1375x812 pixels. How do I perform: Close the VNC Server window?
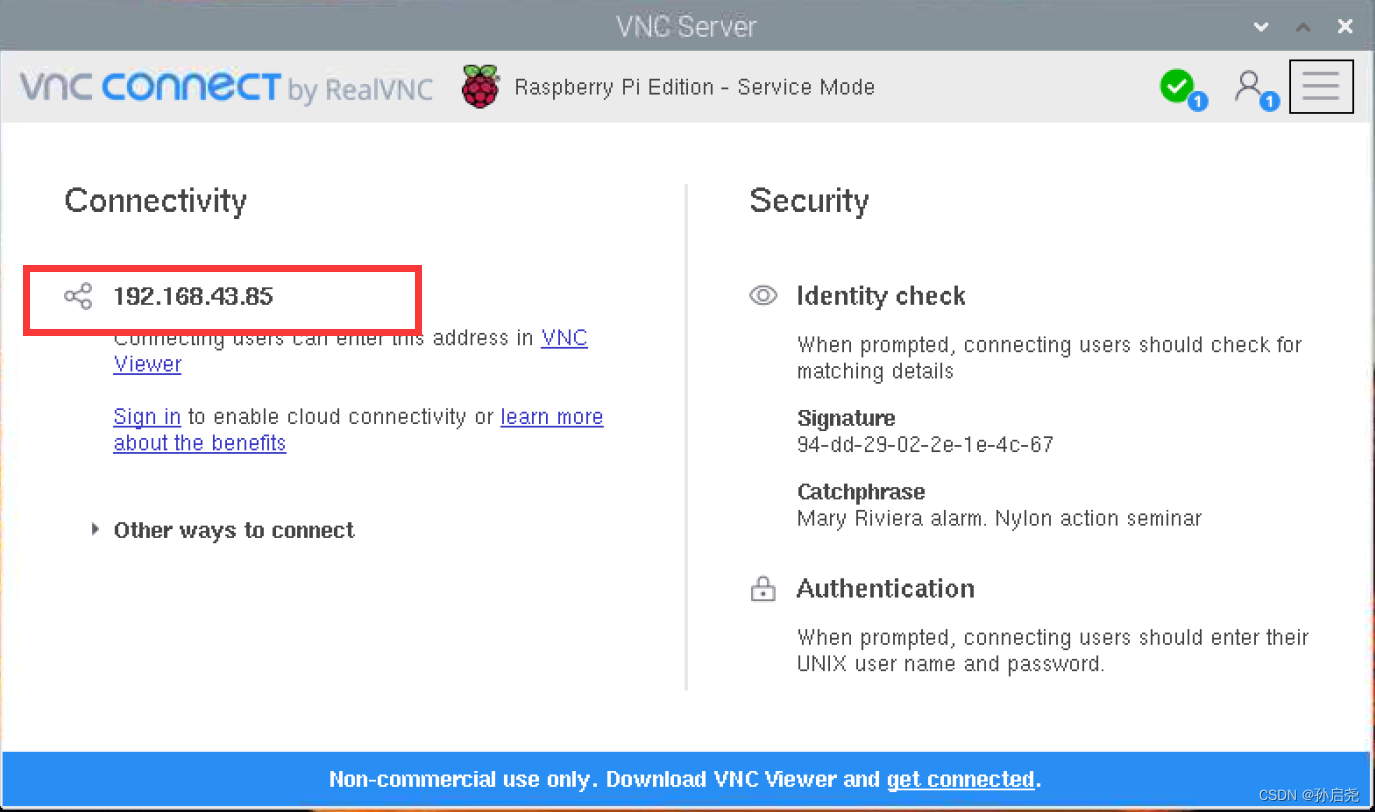tap(1345, 27)
